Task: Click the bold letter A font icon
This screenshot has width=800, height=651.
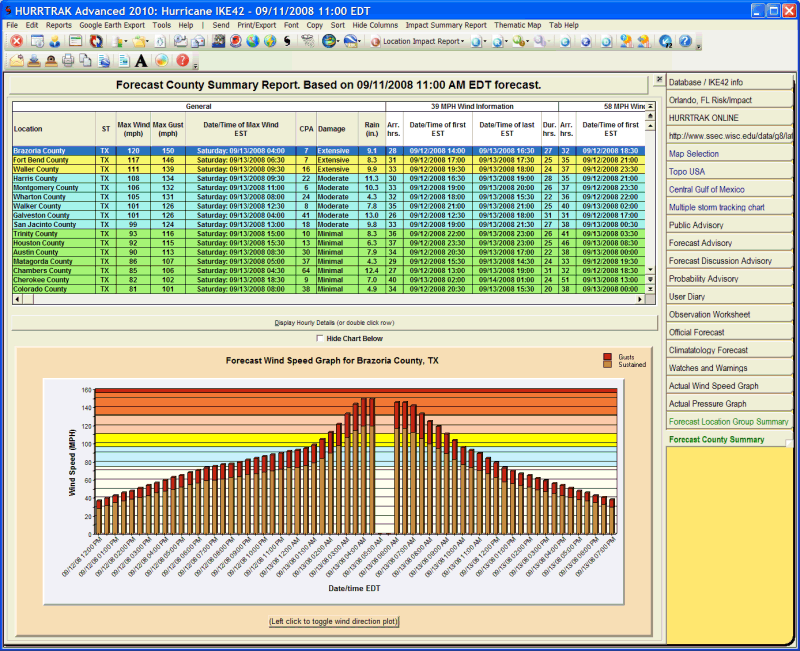Action: (x=141, y=61)
